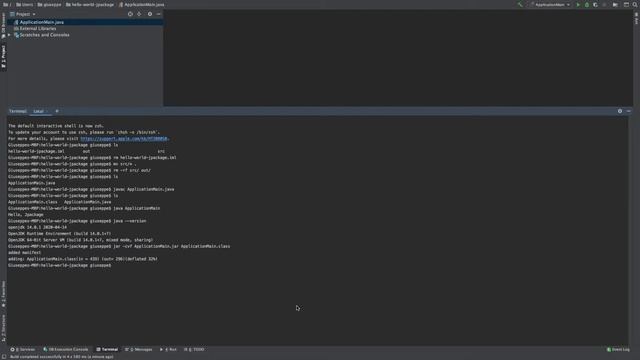Switch to the Local terminal tab

39,111
